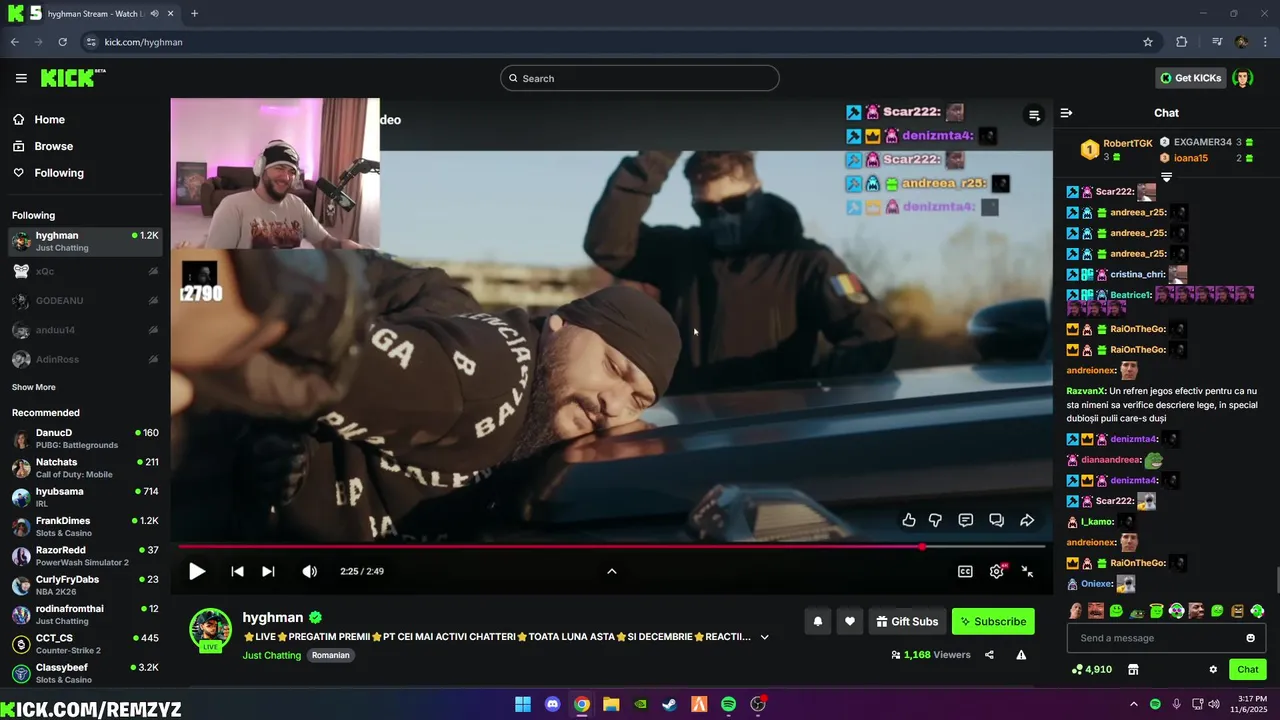
Task: Focus the Search box
Action: [x=640, y=78]
